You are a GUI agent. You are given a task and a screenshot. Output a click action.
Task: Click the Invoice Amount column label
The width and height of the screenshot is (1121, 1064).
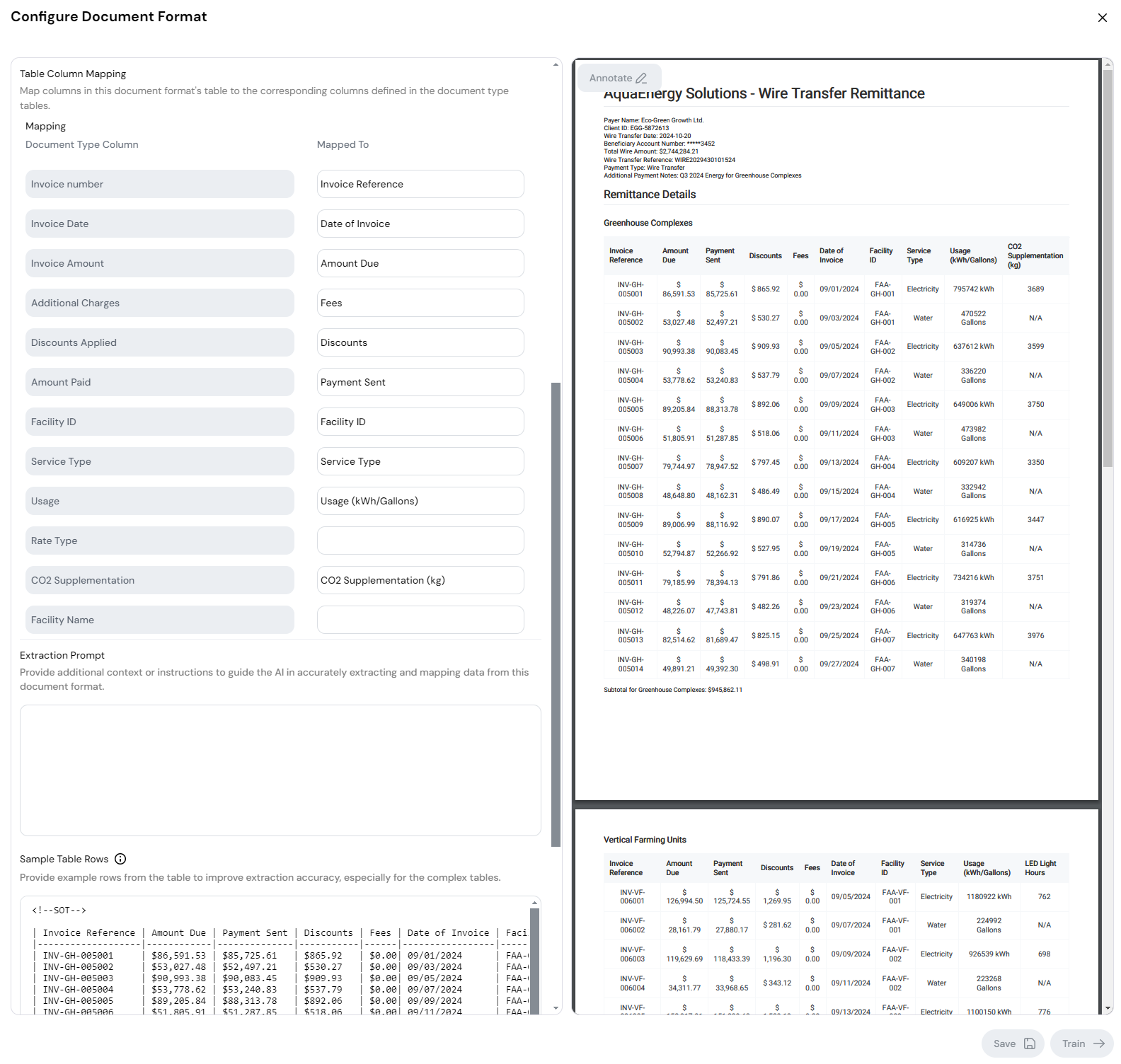[160, 263]
